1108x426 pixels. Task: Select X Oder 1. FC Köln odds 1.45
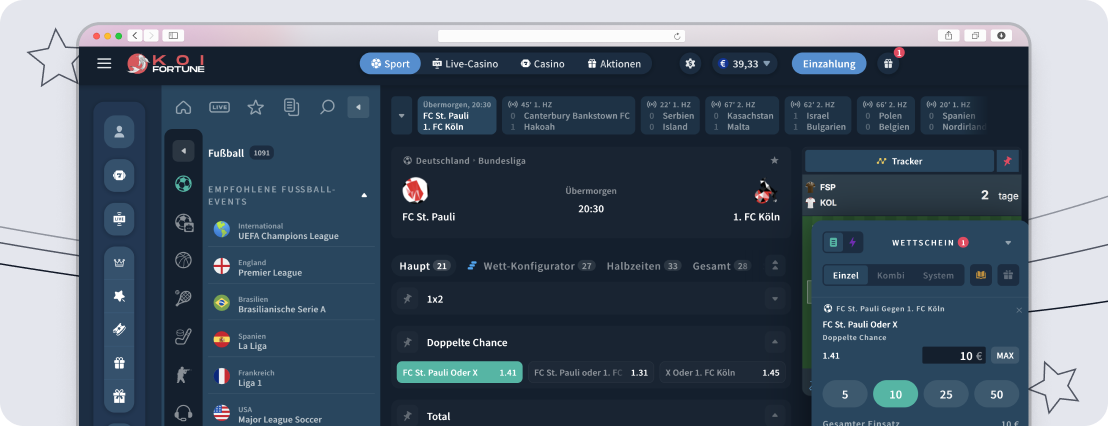click(722, 372)
